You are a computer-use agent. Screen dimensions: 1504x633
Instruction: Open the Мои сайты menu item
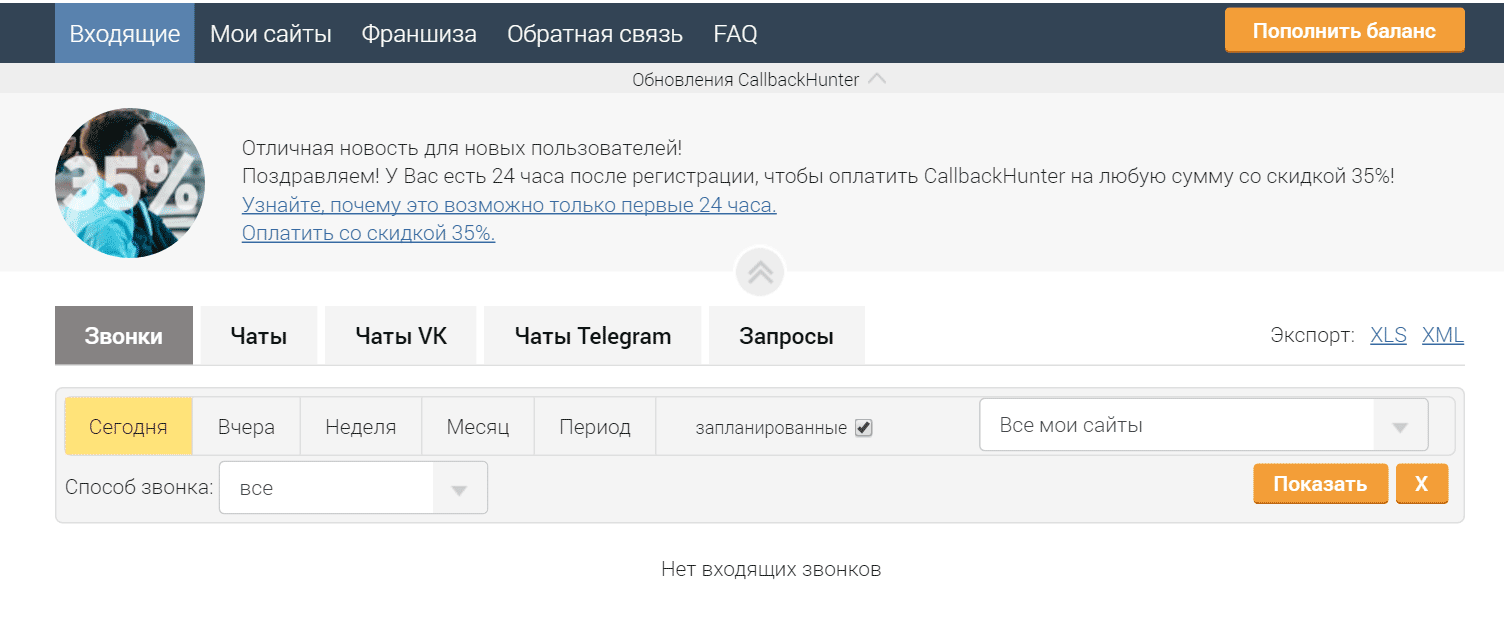[270, 33]
